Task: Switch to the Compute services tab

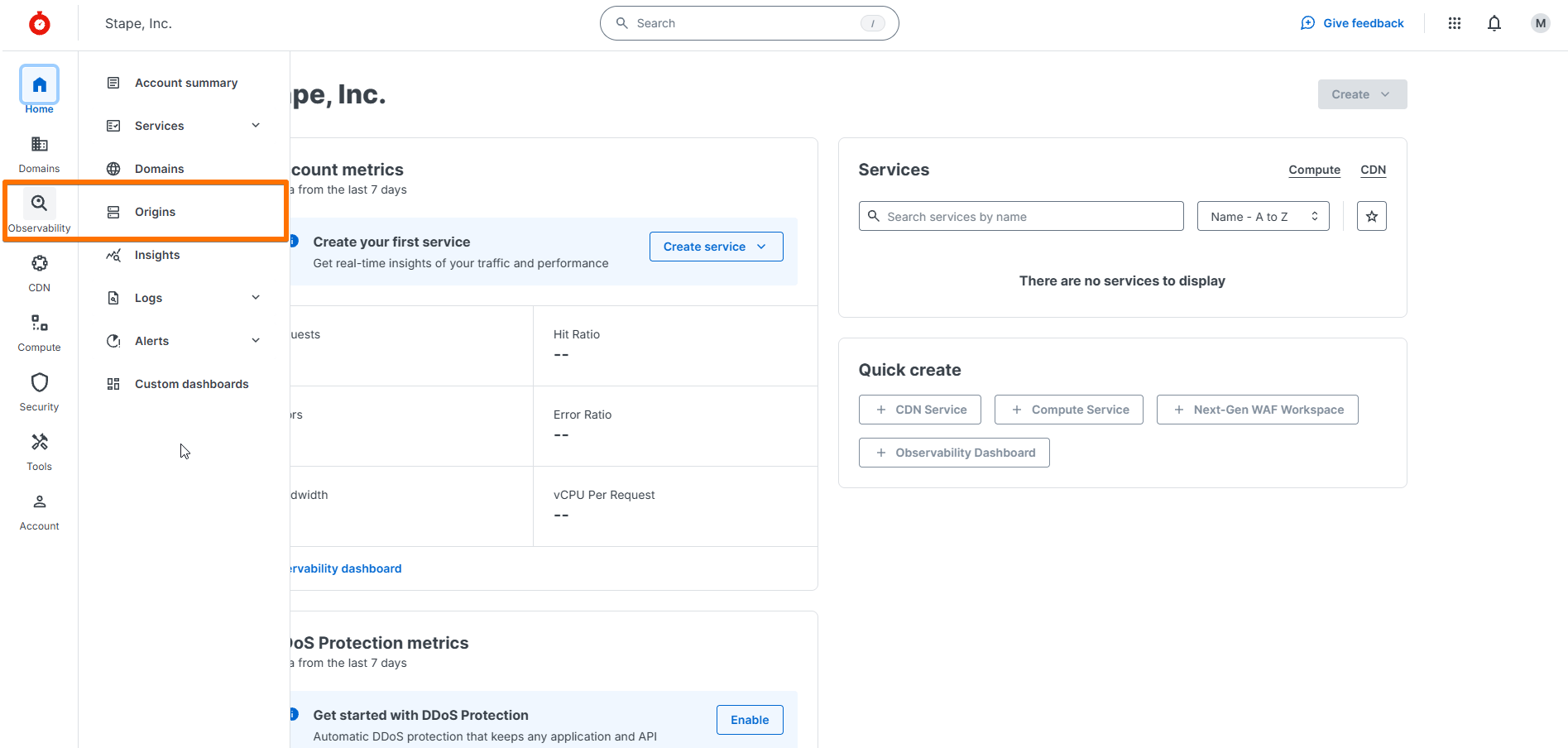Action: click(1314, 170)
